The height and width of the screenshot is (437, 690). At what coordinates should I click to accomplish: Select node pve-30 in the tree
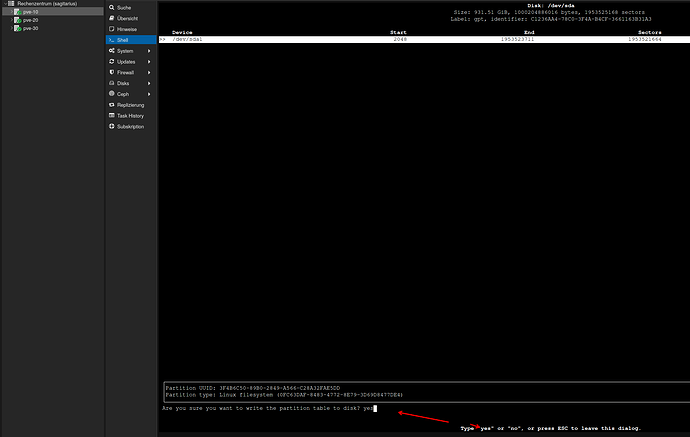[53, 28]
